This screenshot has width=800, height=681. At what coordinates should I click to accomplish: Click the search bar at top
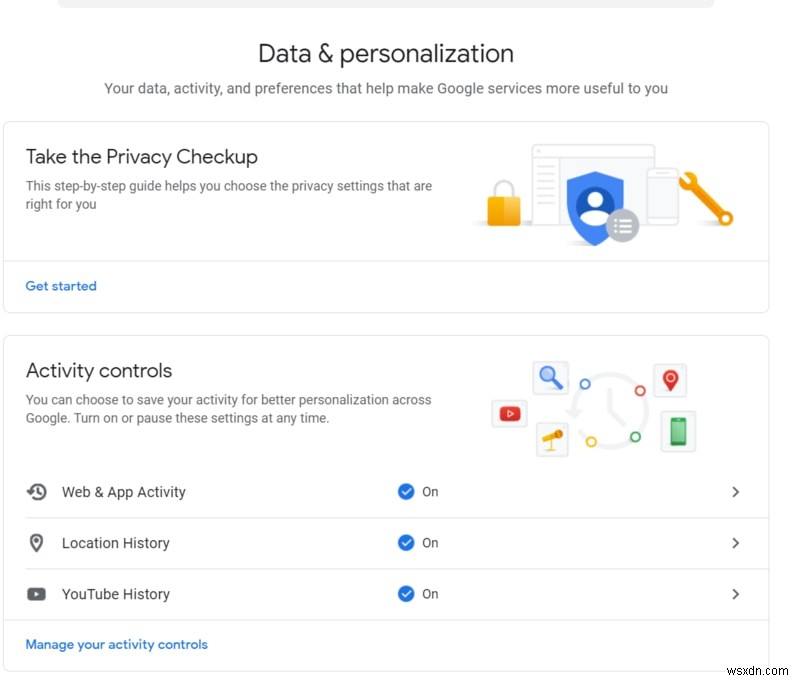(385, 5)
